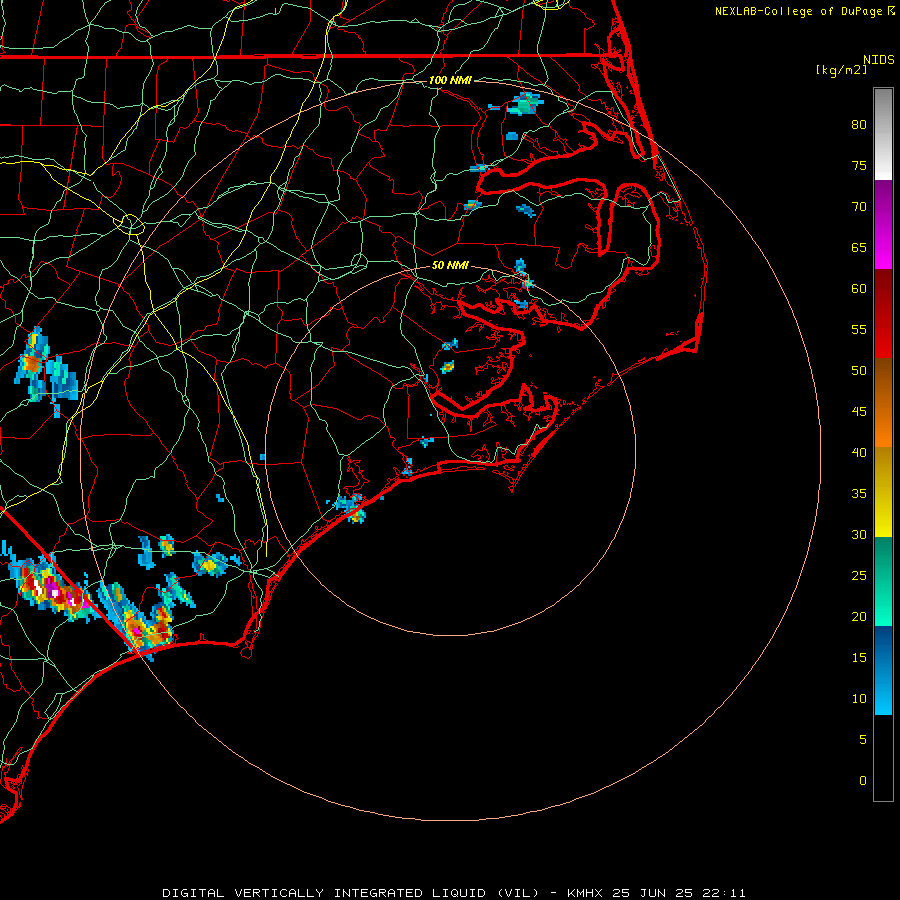
Task: Click the scale value 5
Action: click(863, 740)
